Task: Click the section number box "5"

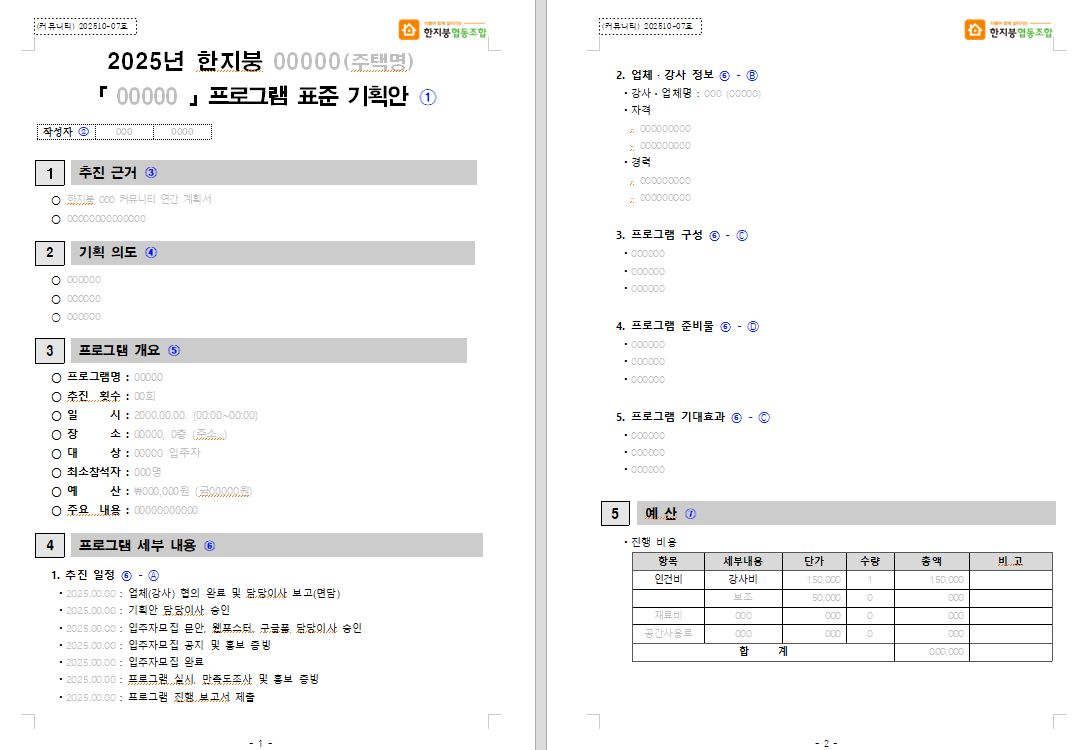Action: click(x=615, y=514)
